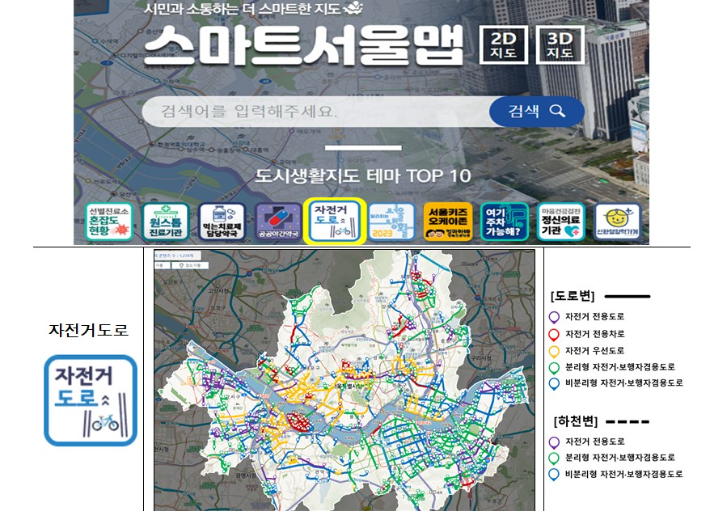
Task: Click the [하천변] legend heading
Action: click(x=576, y=421)
